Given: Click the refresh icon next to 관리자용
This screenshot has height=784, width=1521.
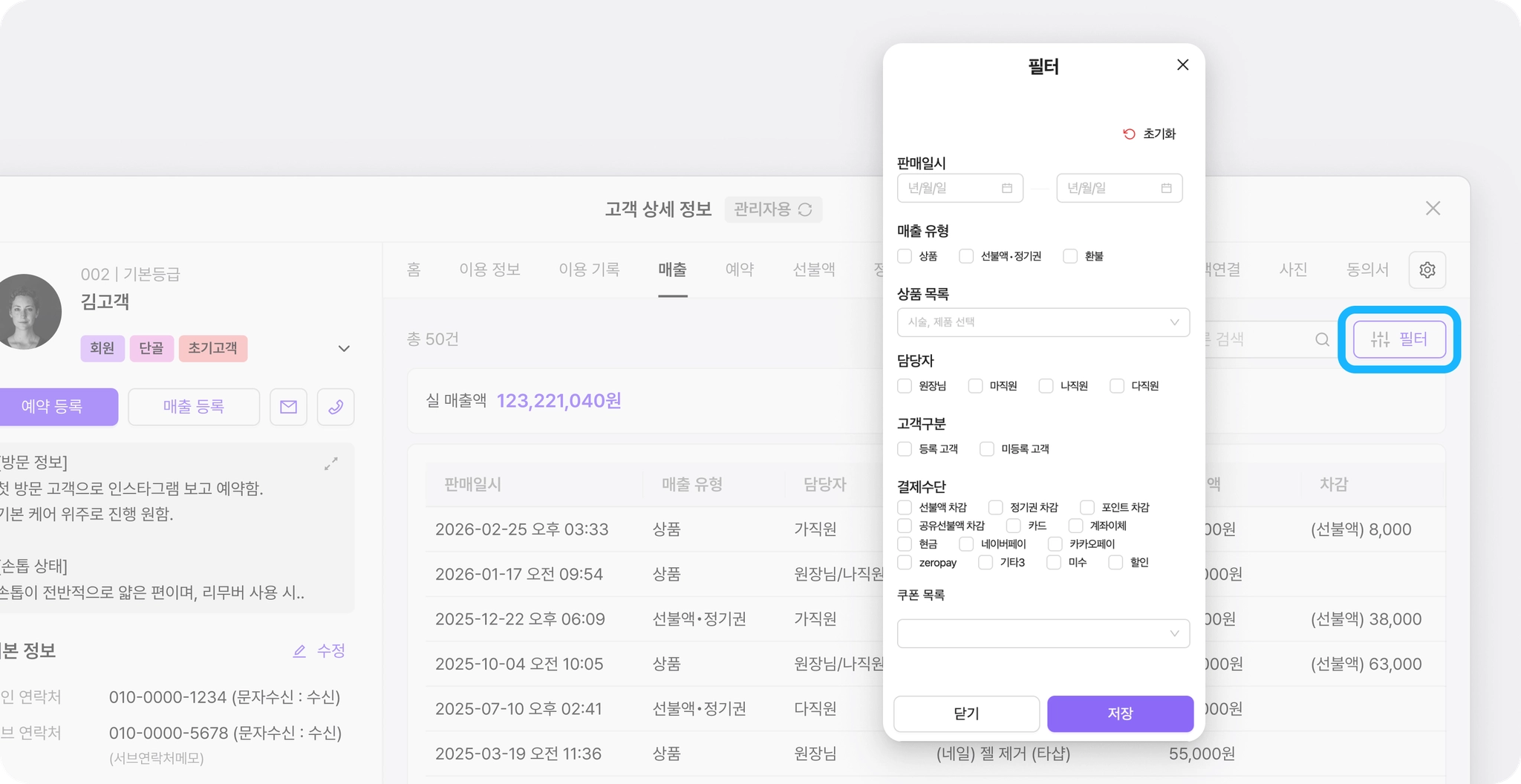Looking at the screenshot, I should point(805,209).
